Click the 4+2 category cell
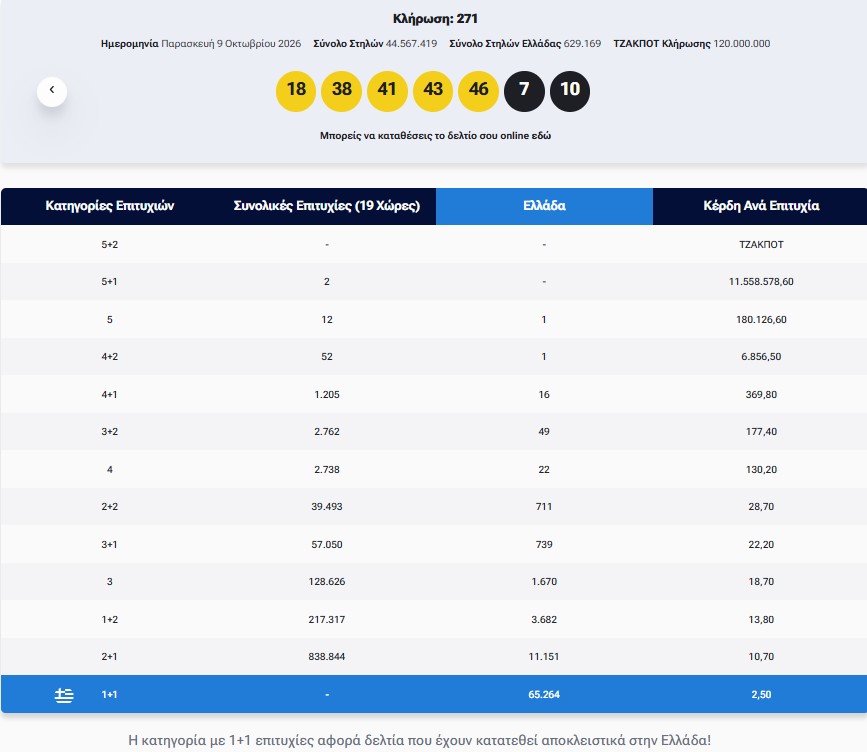The height and width of the screenshot is (752, 867). click(109, 357)
